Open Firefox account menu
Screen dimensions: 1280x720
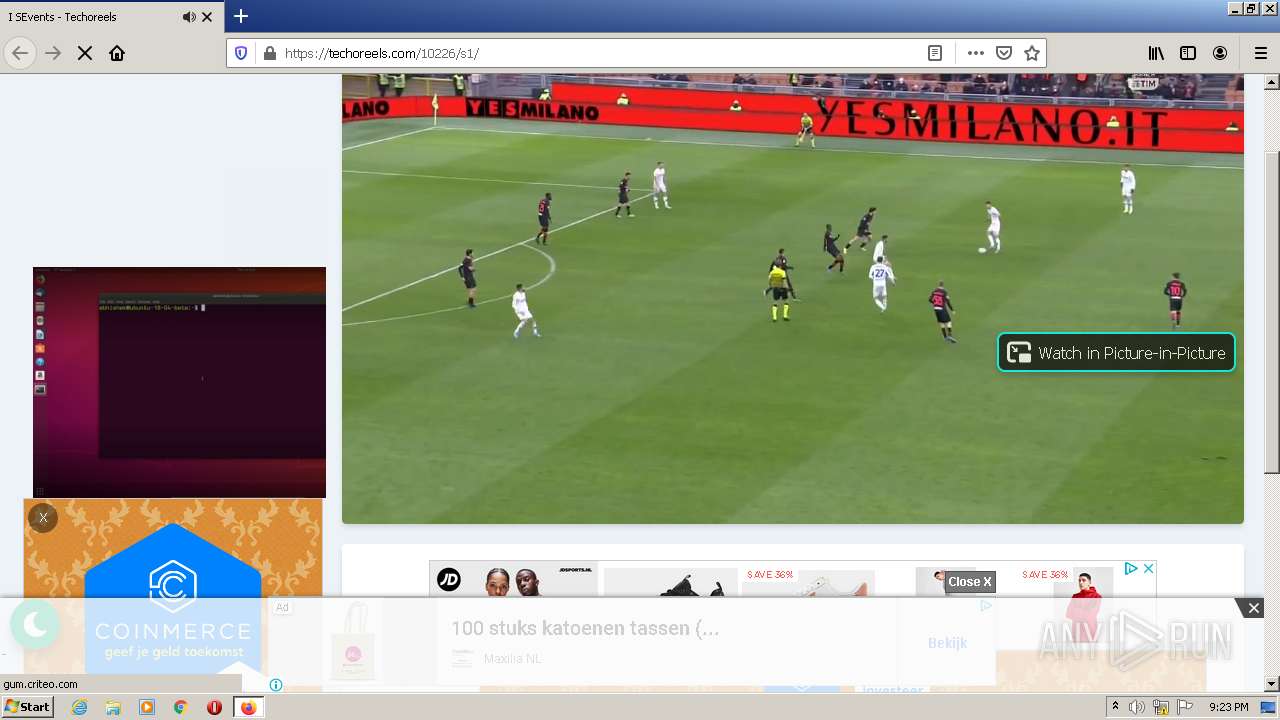coord(1220,53)
